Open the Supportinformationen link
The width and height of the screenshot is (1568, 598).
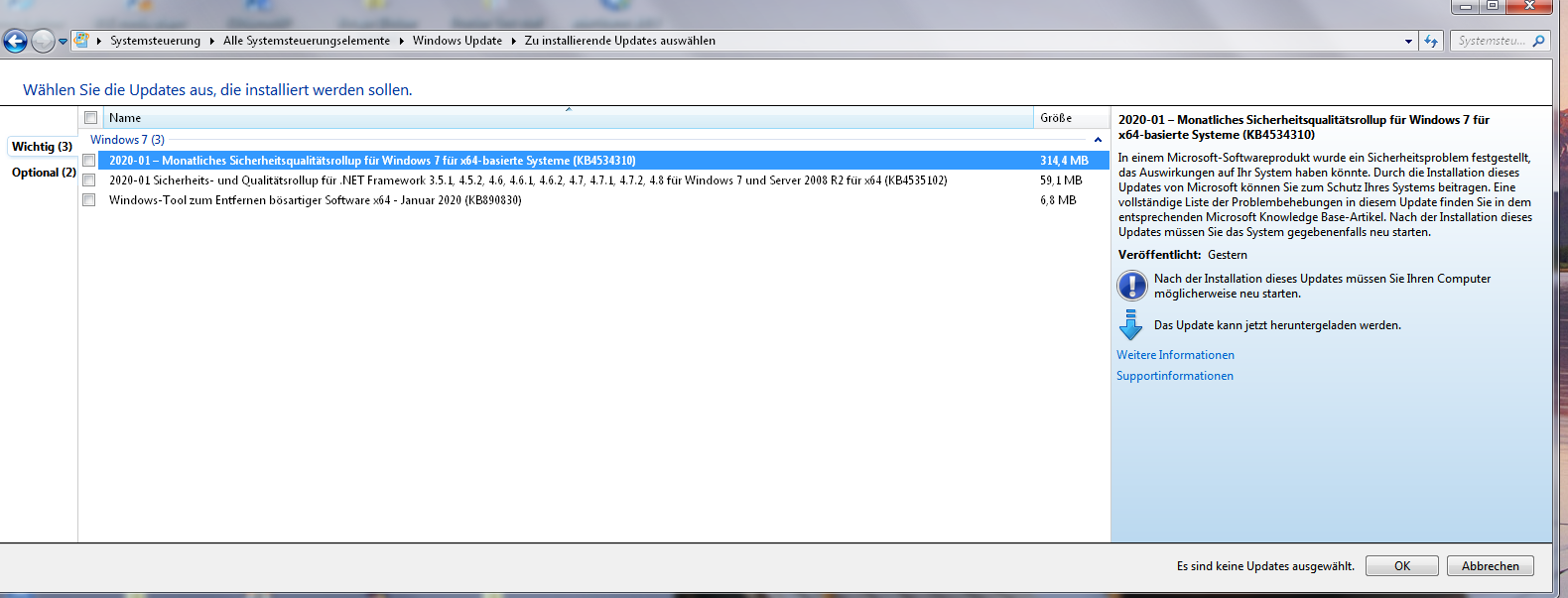[1175, 376]
